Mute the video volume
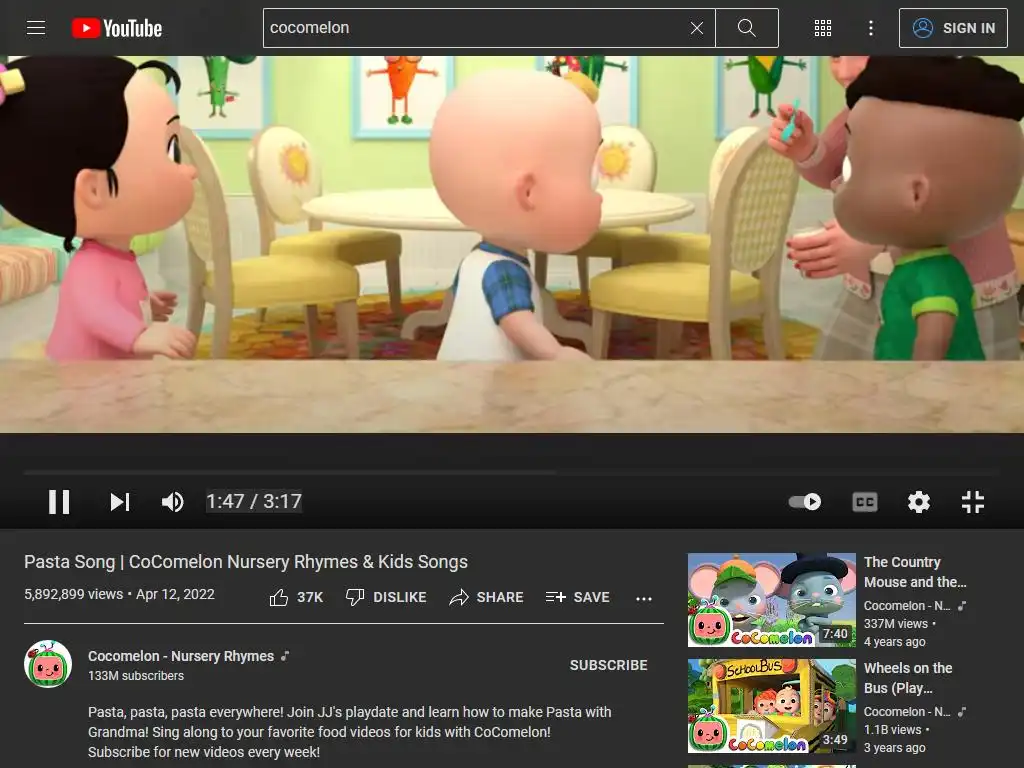Viewport: 1024px width, 768px height. 172,502
